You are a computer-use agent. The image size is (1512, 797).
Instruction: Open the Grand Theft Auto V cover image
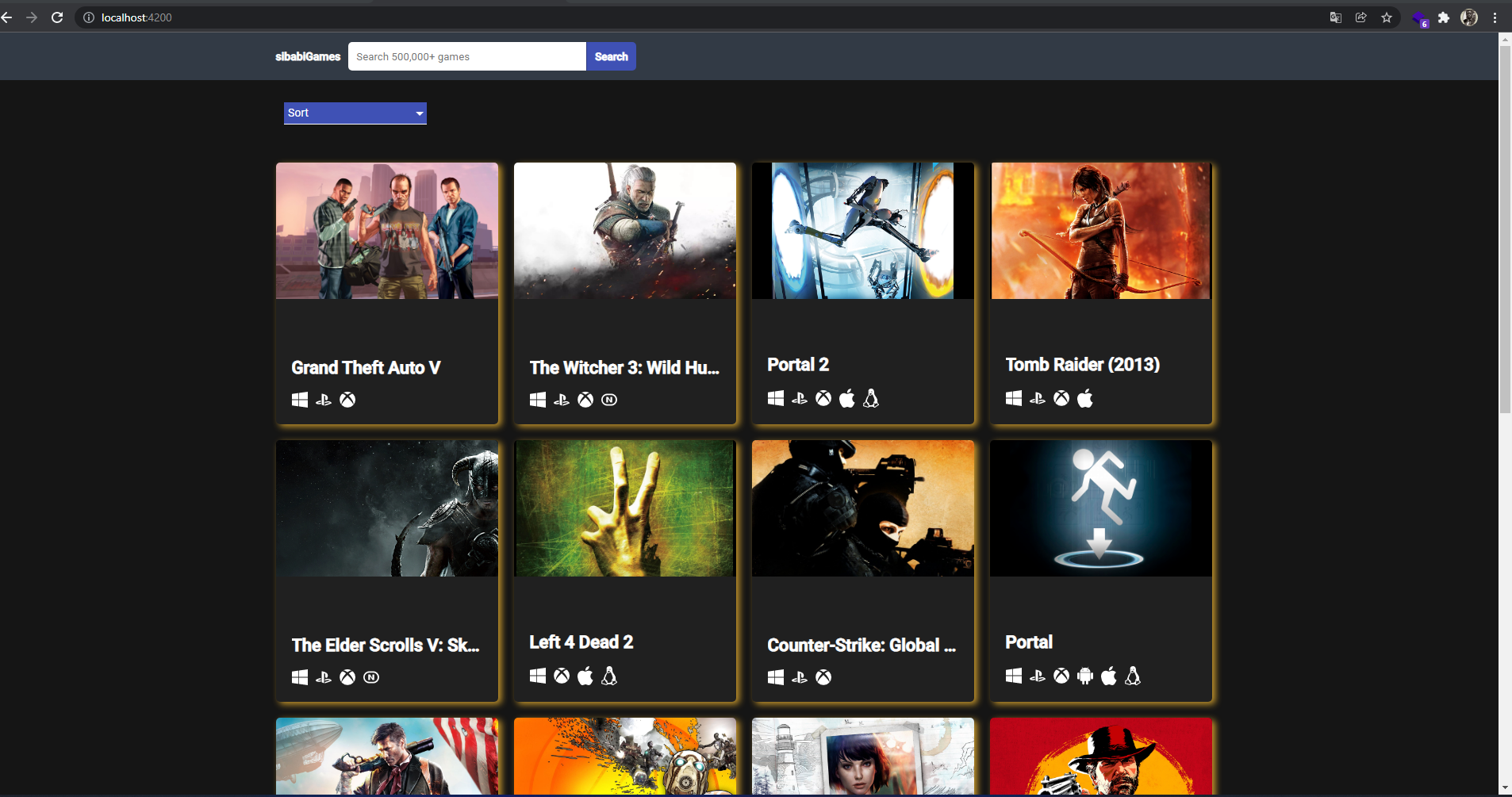click(x=386, y=231)
